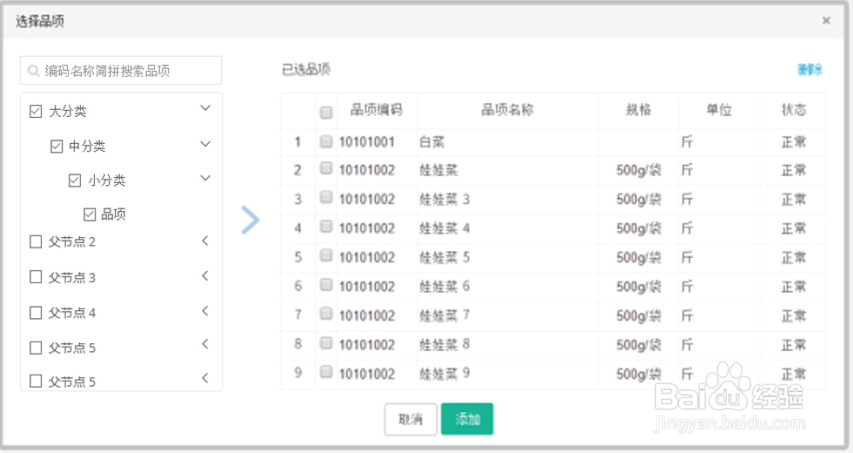
Task: Expand 父节点 3 arrow
Action: point(205,276)
